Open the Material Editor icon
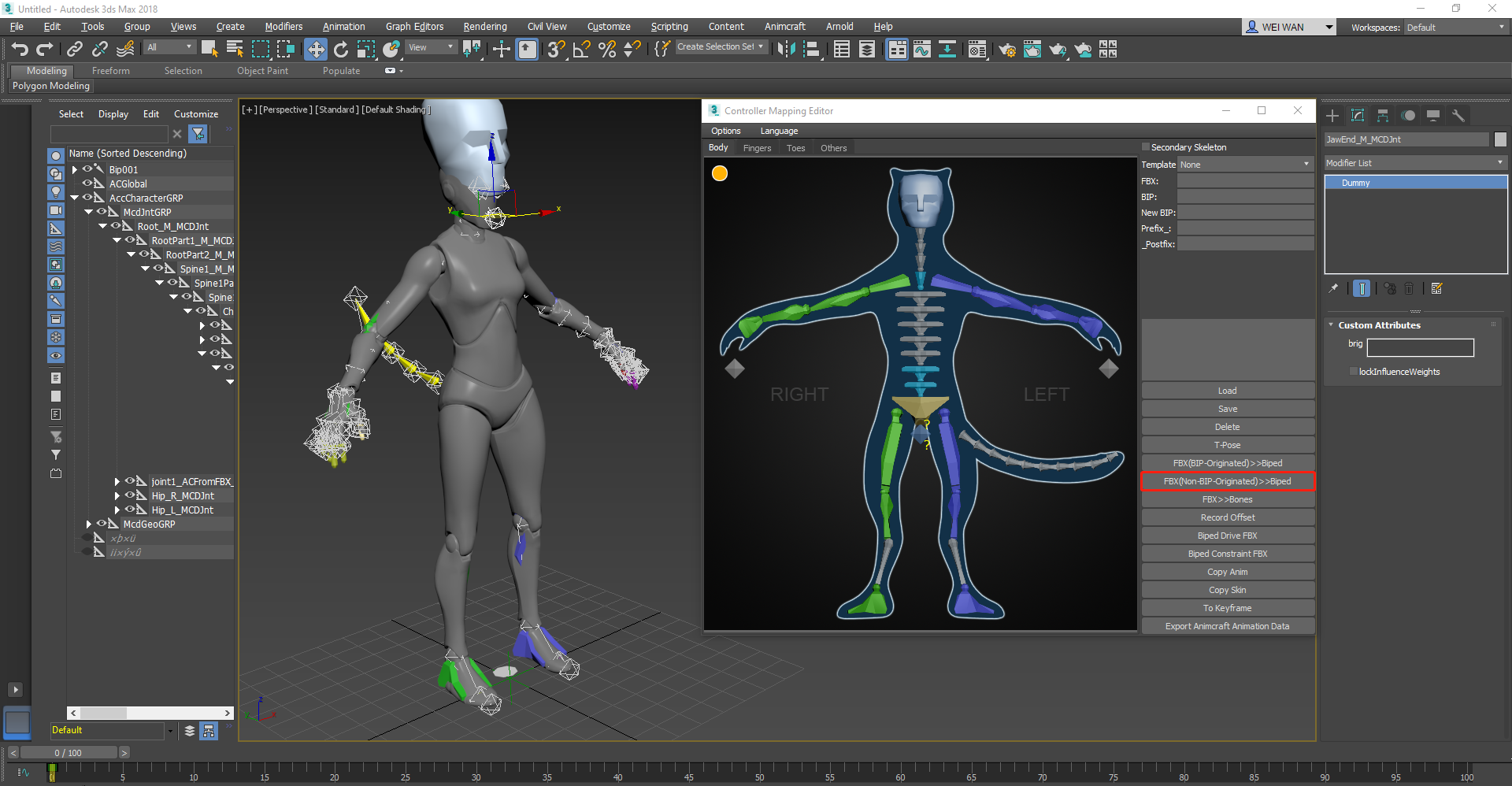Screen dimensions: 1512x786 (x=976, y=50)
